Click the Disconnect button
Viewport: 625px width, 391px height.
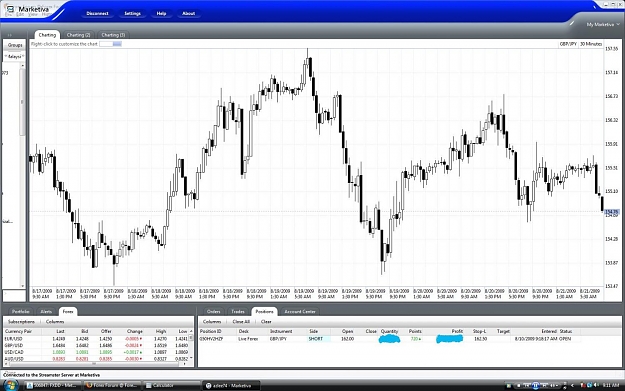97,14
